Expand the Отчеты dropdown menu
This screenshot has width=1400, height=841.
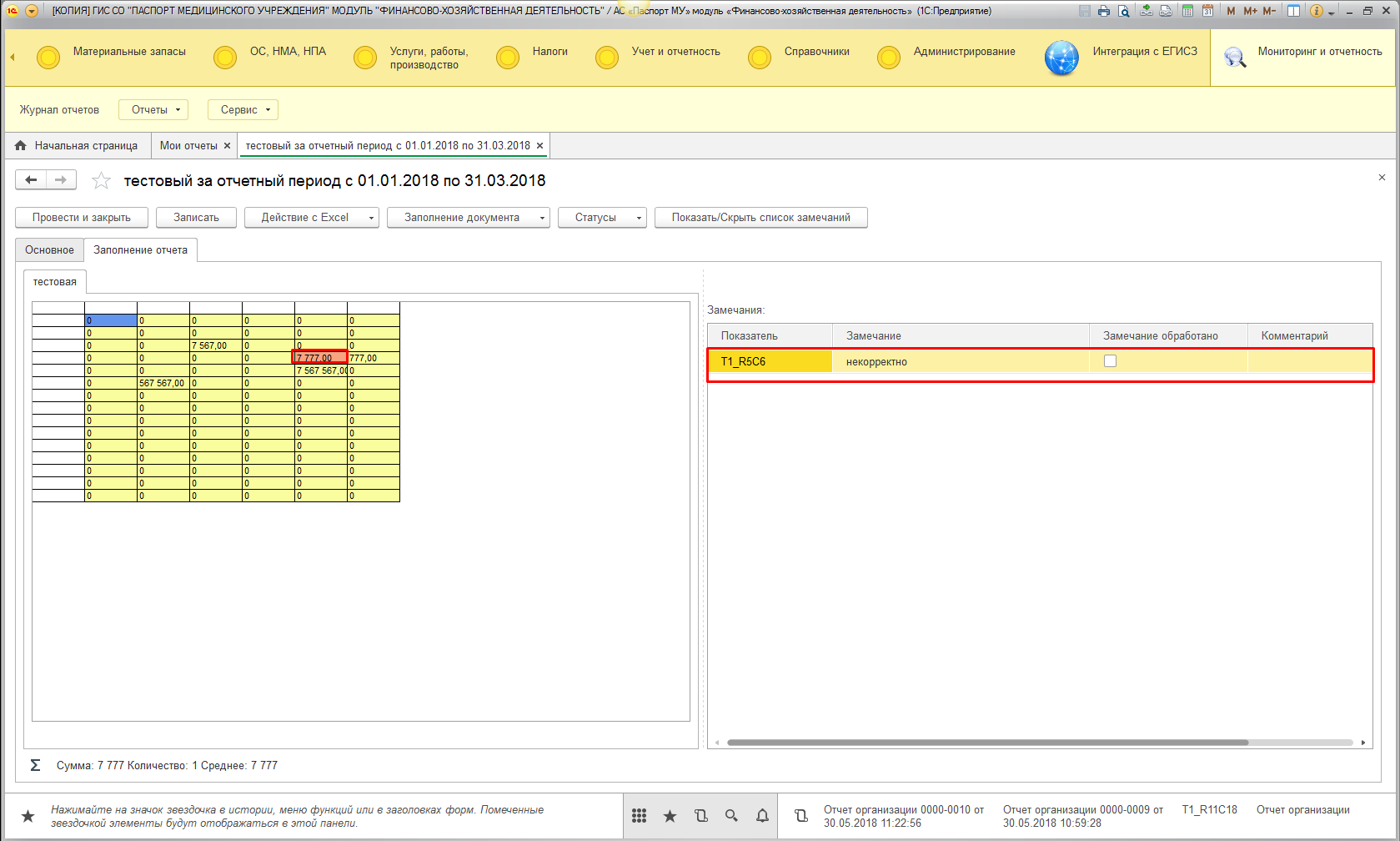pyautogui.click(x=153, y=110)
